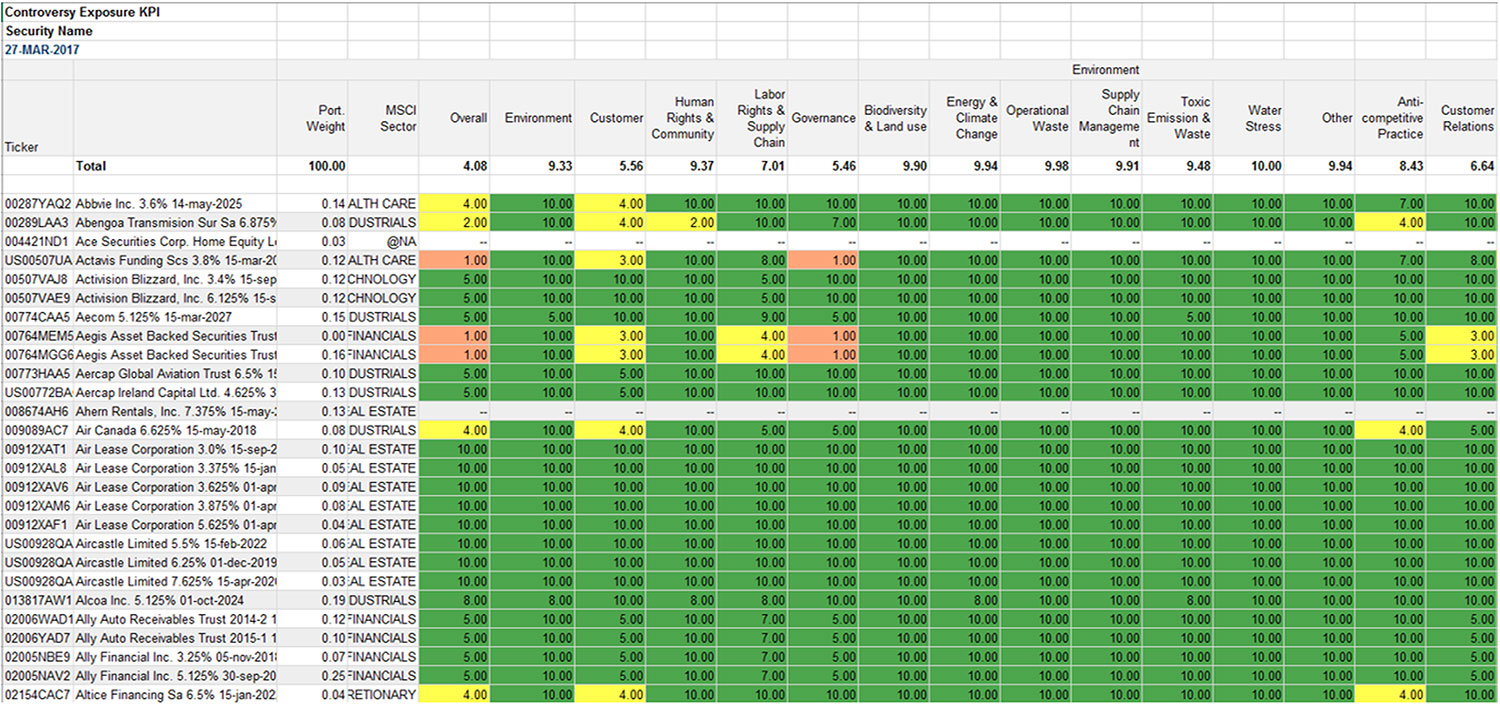Select the 'Biodiversity & Land use' header
1500x709 pixels.
click(895, 118)
